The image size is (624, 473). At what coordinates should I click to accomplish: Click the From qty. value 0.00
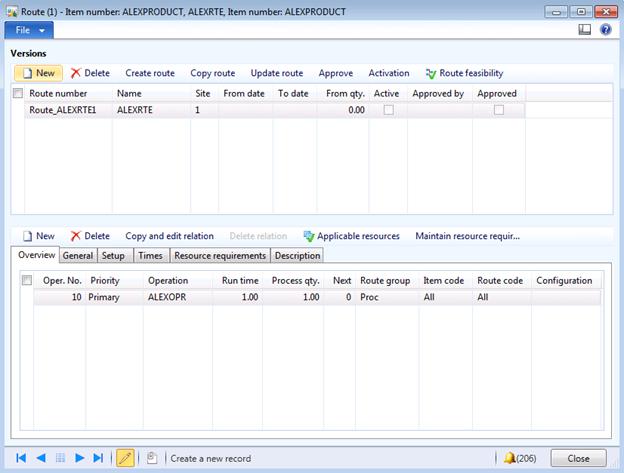point(343,110)
